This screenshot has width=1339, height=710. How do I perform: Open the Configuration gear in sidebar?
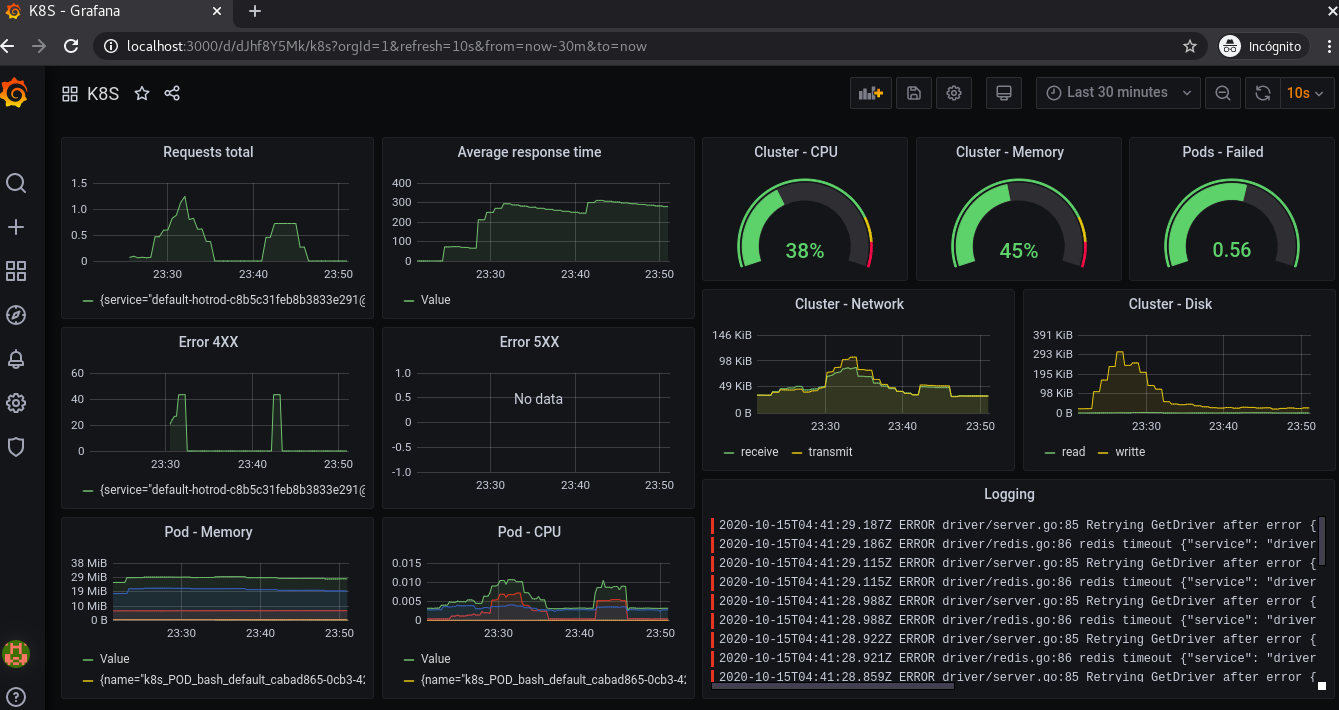(x=16, y=403)
